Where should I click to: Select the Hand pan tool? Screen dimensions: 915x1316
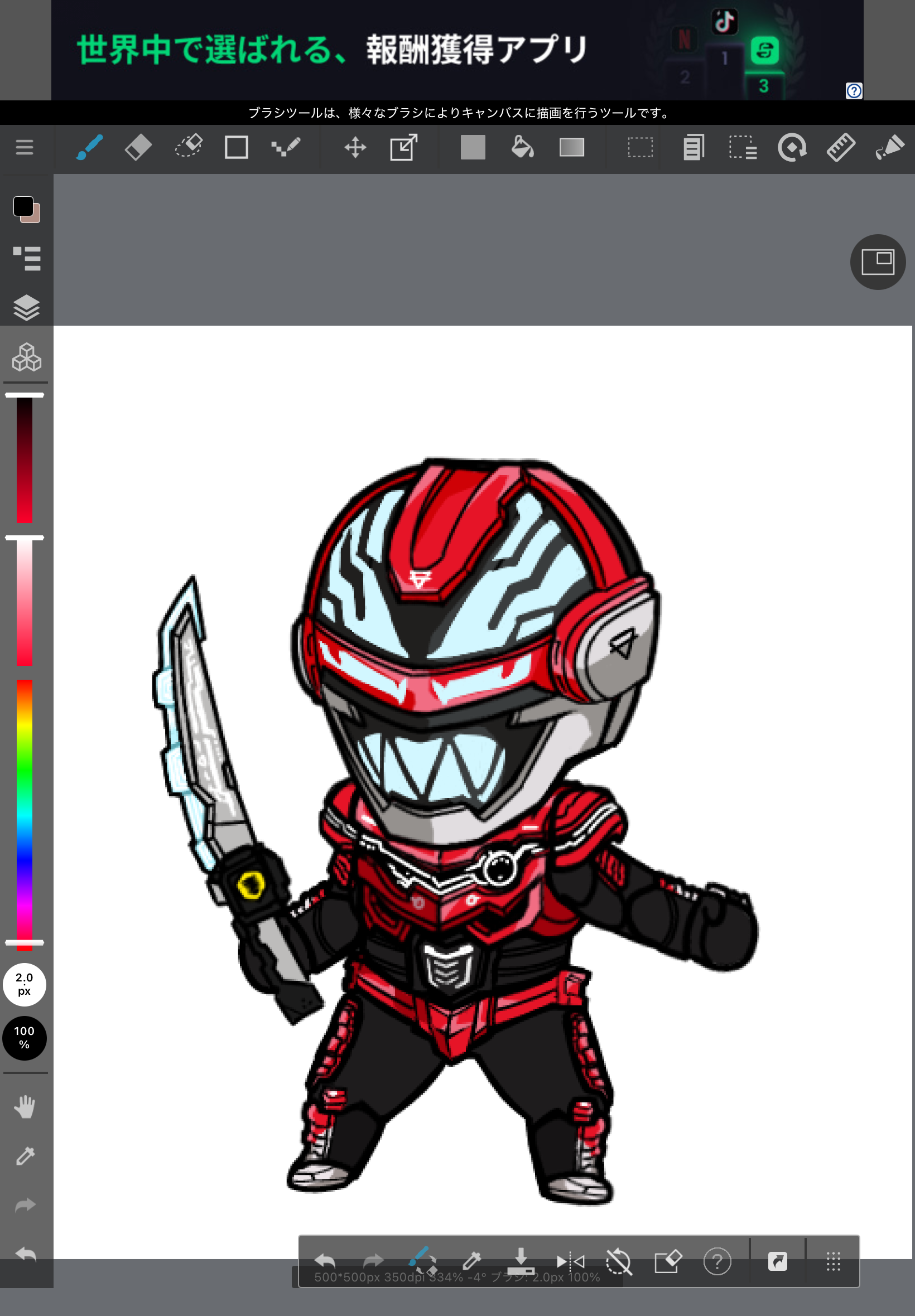coord(25,1107)
